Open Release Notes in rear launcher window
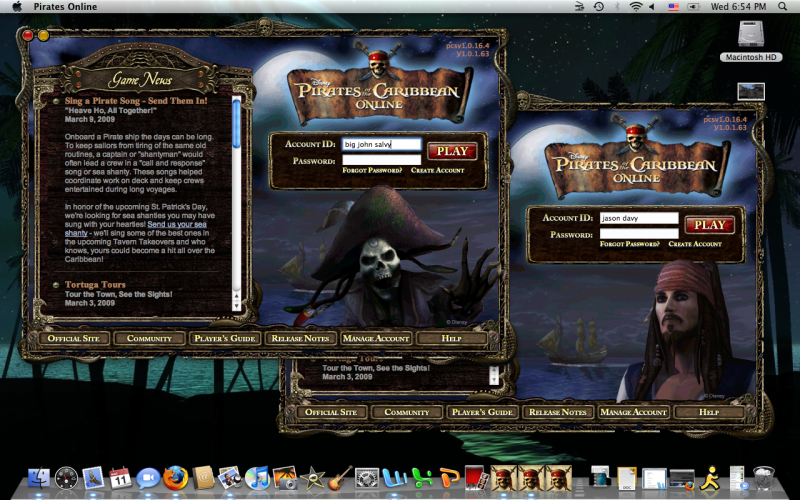 pos(558,412)
